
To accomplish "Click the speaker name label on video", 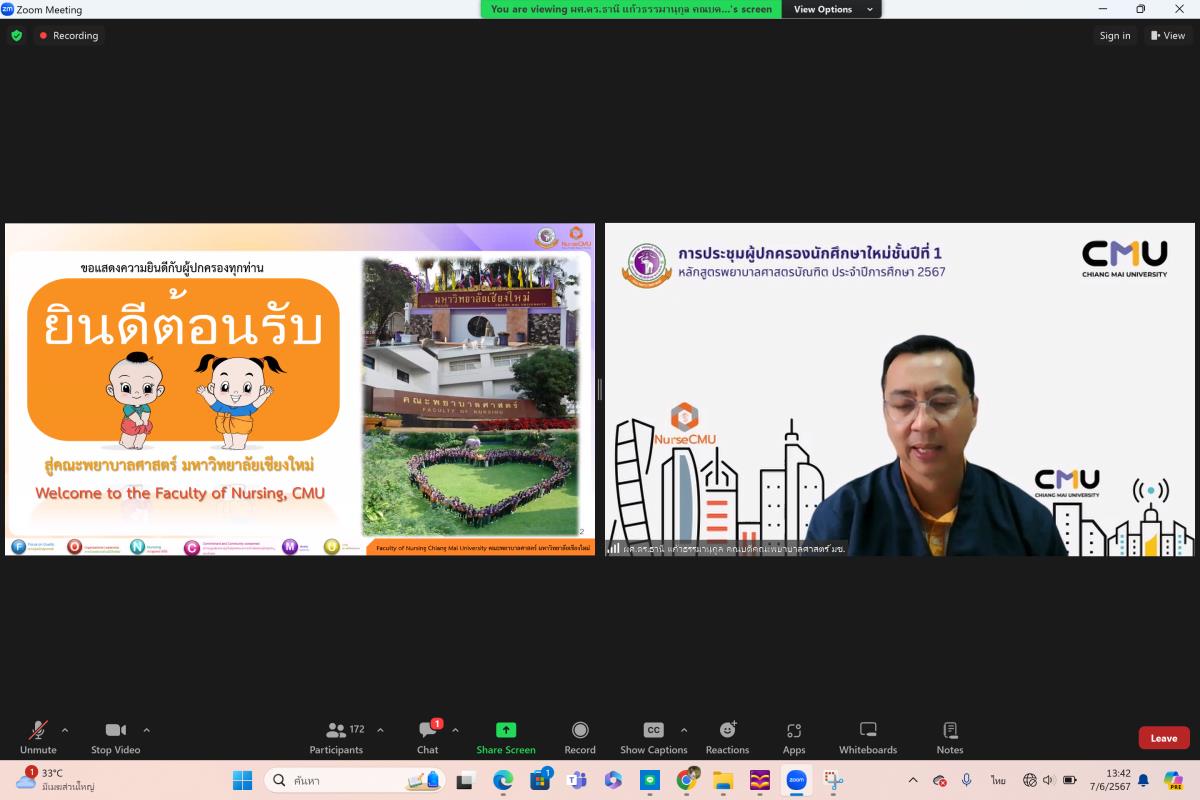I will click(727, 548).
